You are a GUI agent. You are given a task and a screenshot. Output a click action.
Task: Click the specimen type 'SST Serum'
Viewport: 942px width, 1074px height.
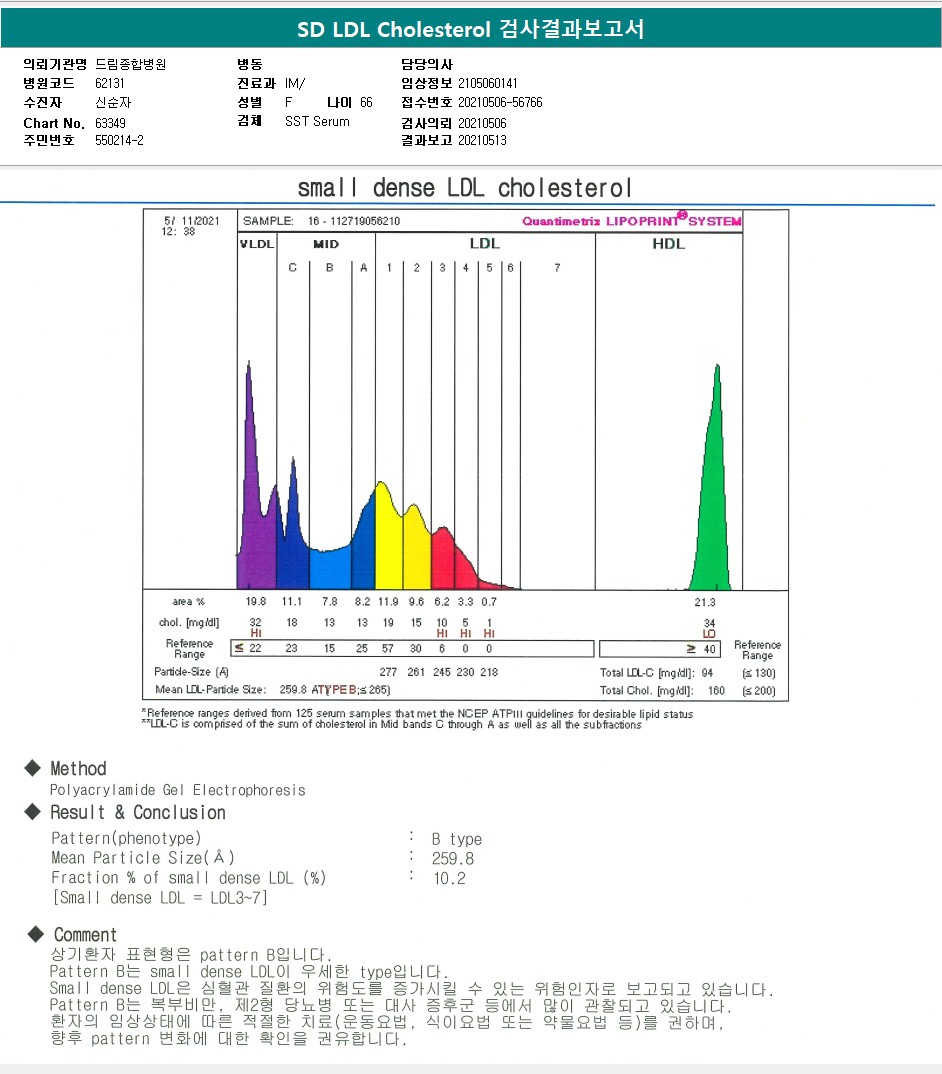tap(317, 121)
